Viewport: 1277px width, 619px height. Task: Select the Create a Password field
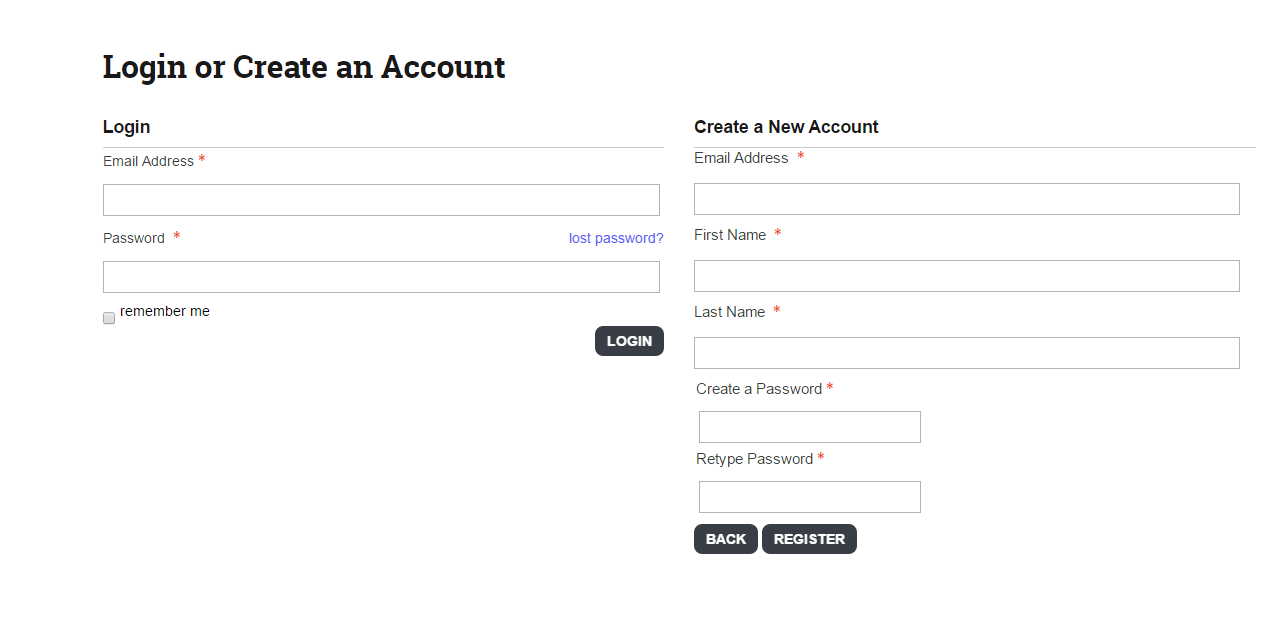pyautogui.click(x=809, y=426)
